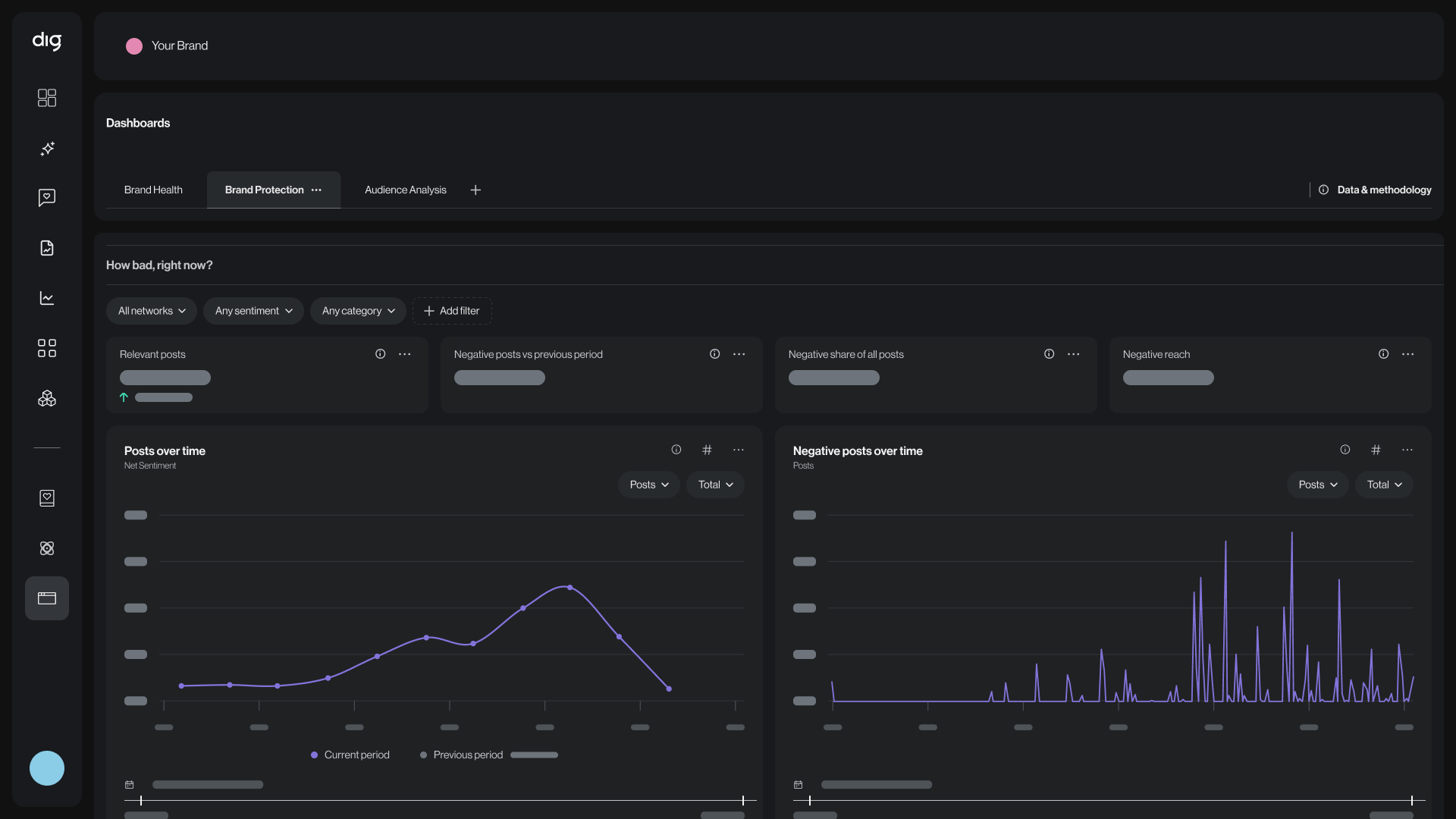The width and height of the screenshot is (1456, 819).
Task: Show info for Negative share of all posts
Action: point(1050,354)
